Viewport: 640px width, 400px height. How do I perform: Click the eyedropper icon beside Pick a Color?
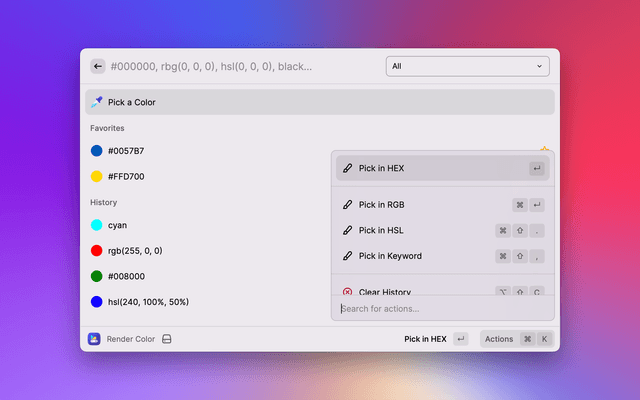(x=96, y=102)
